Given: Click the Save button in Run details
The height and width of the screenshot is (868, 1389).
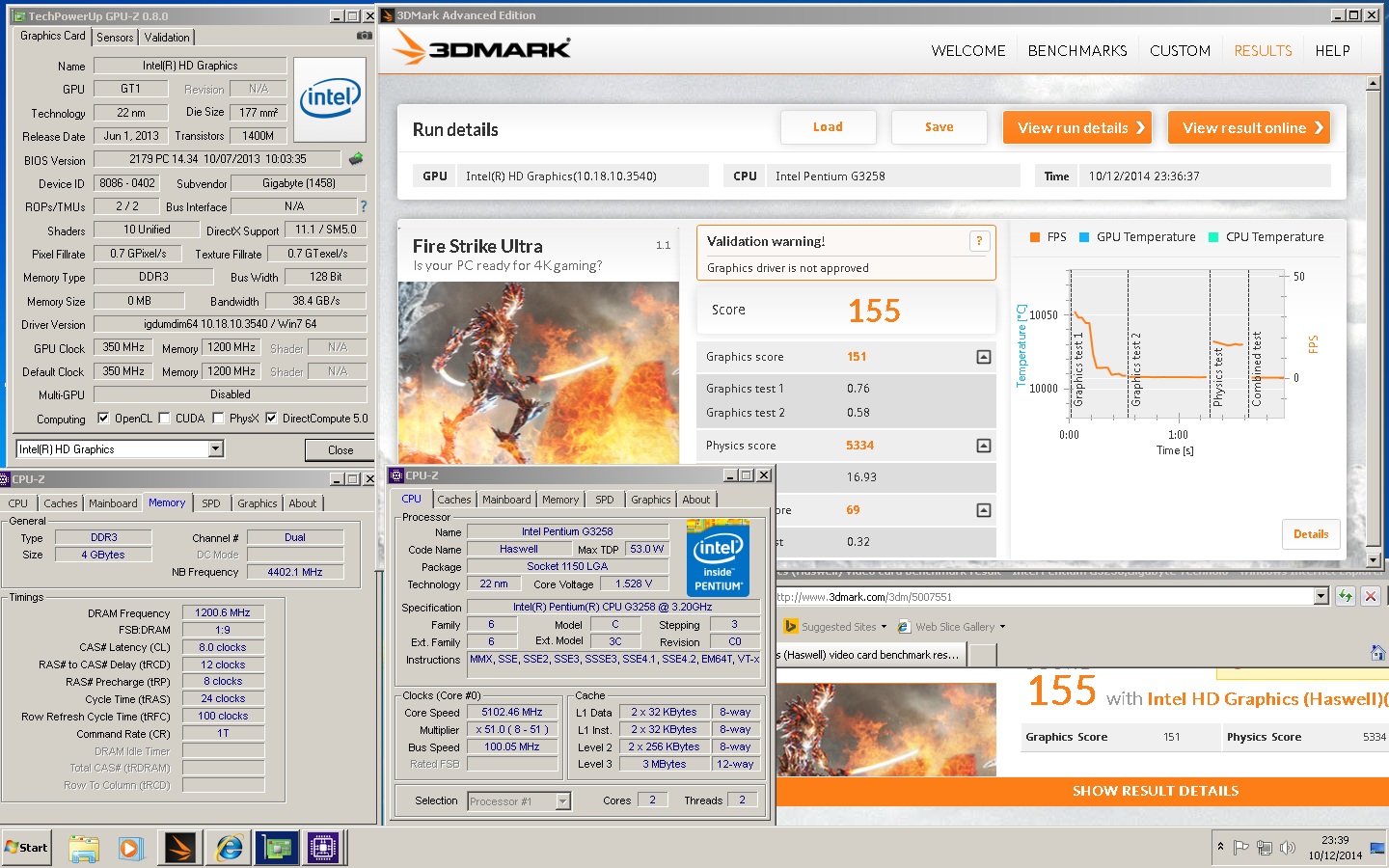Looking at the screenshot, I should coord(939,127).
